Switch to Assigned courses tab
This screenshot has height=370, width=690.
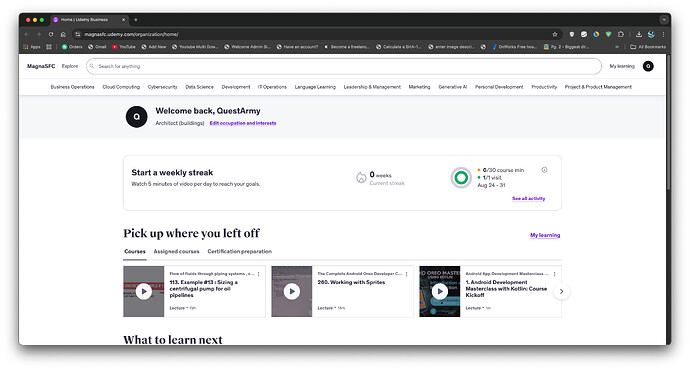click(176, 252)
